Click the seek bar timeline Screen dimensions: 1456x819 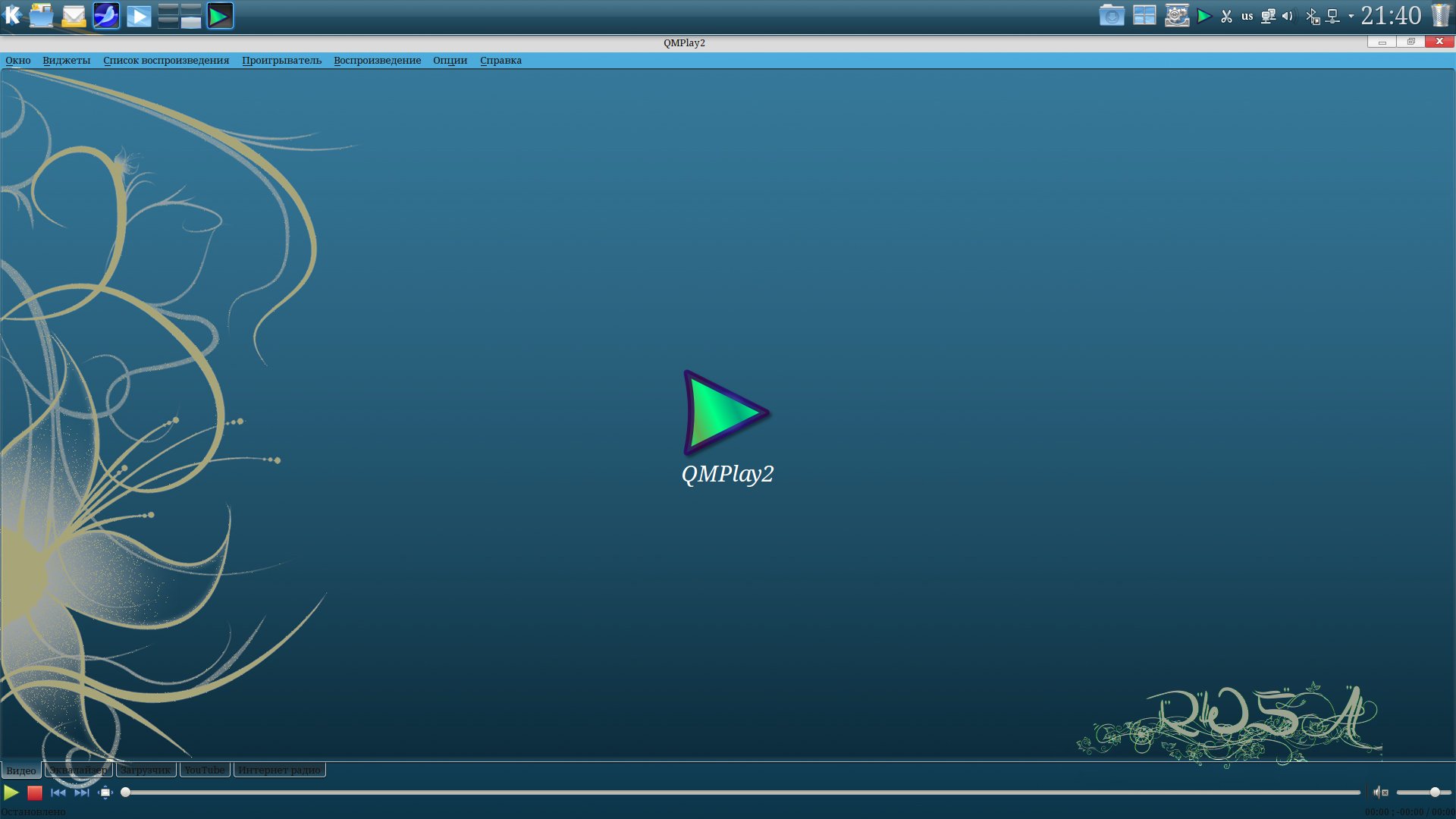(743, 792)
